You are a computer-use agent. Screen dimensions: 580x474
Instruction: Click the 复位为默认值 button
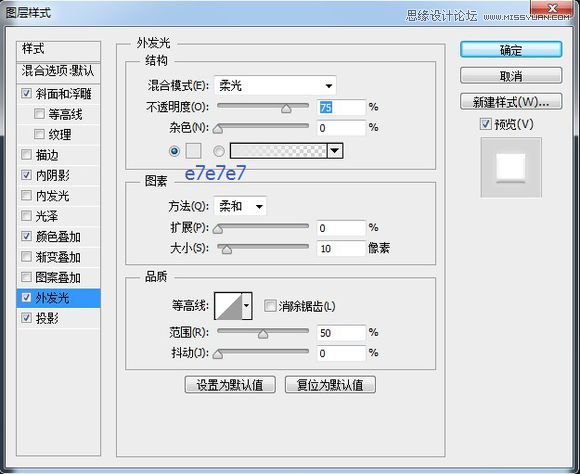[x=330, y=385]
